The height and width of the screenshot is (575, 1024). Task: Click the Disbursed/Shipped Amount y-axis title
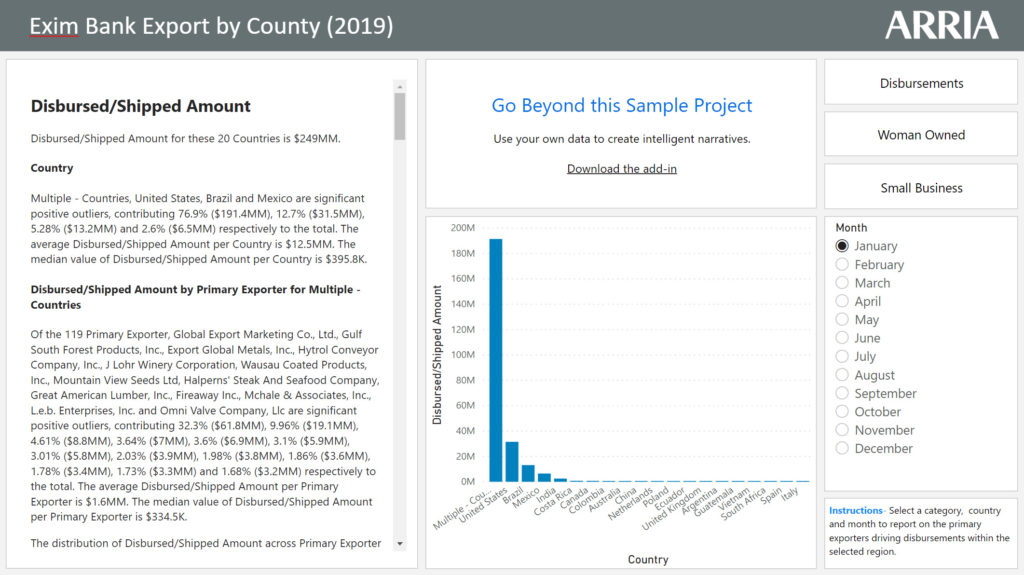(x=437, y=355)
